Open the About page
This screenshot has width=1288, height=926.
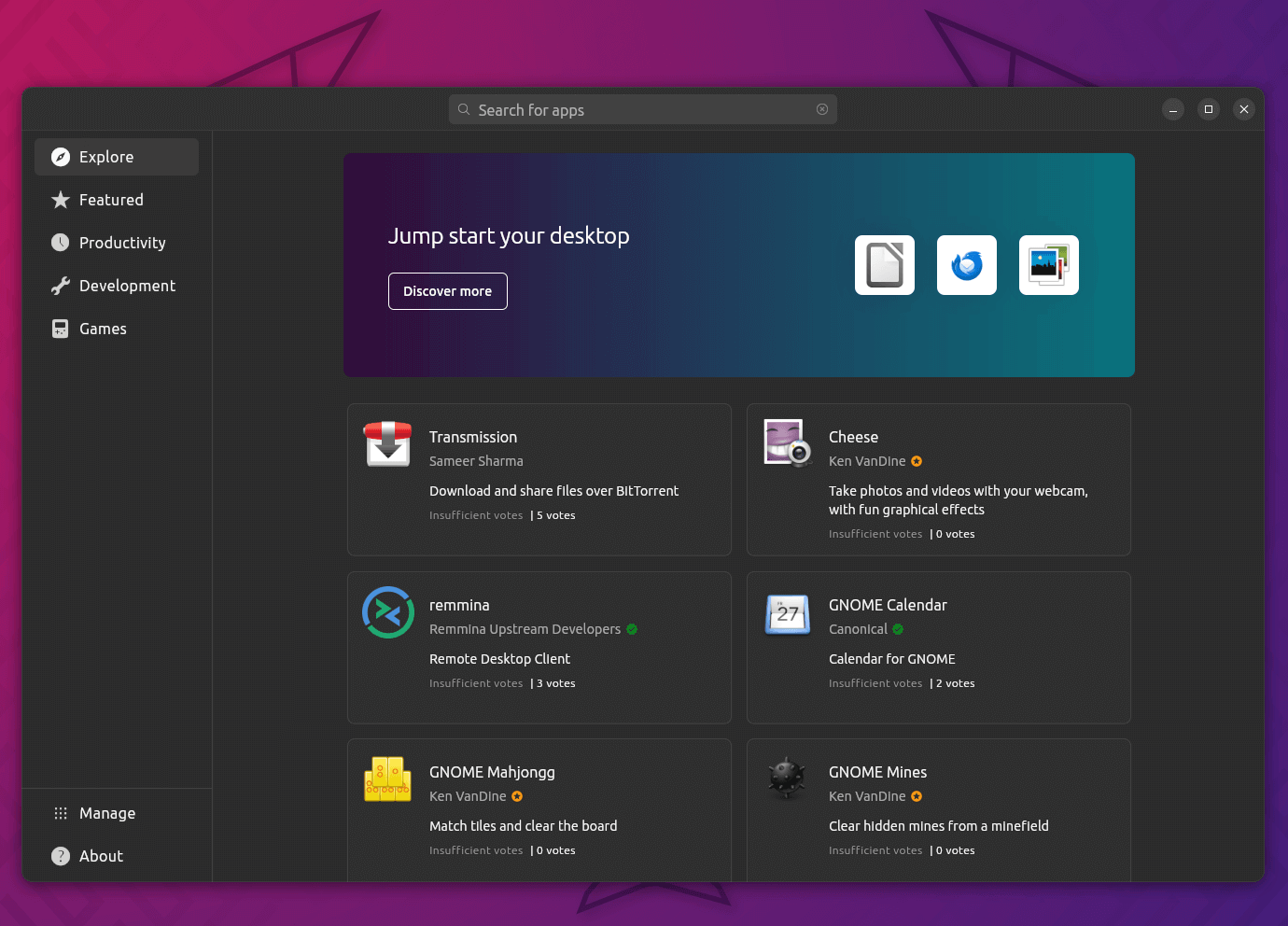[x=102, y=856]
